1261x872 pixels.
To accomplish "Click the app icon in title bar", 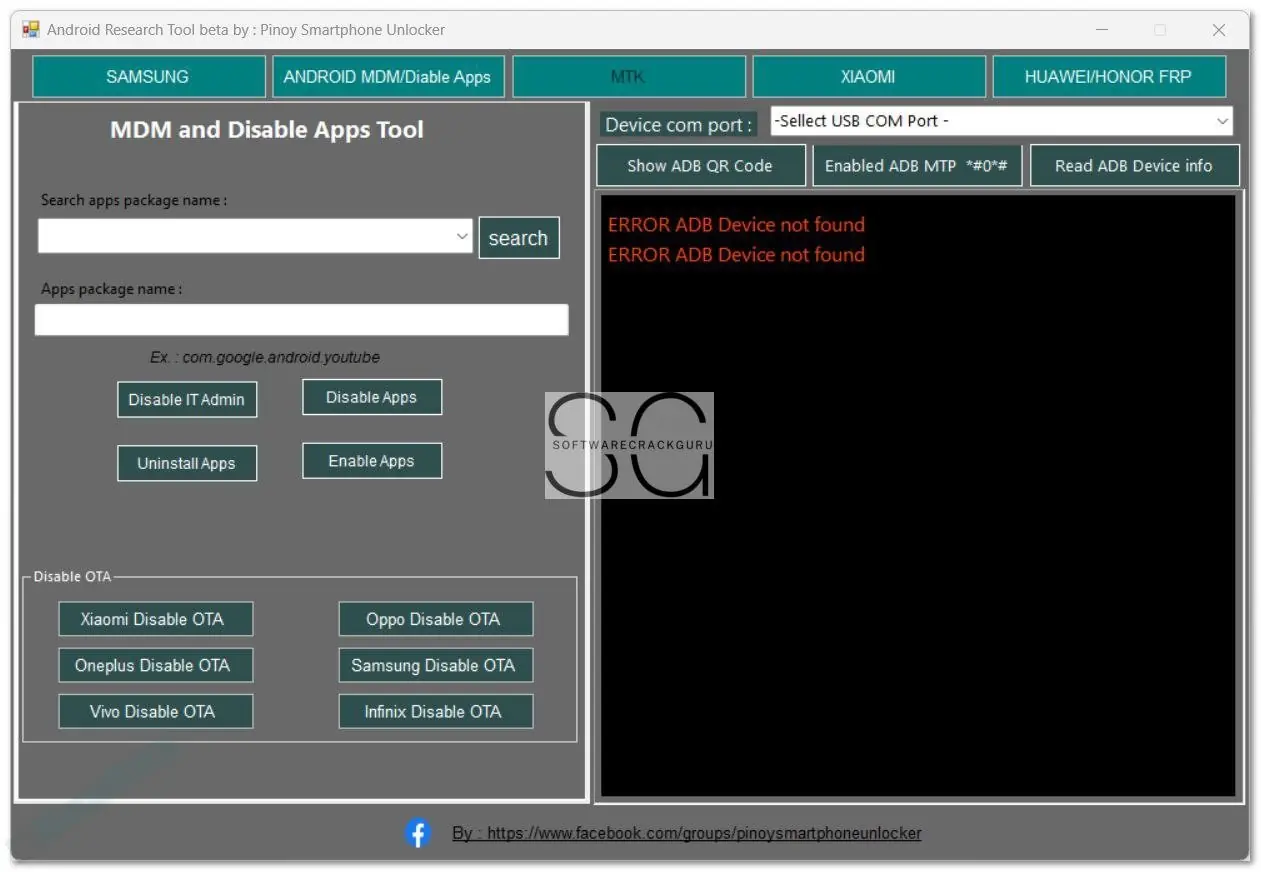I will pos(31,30).
